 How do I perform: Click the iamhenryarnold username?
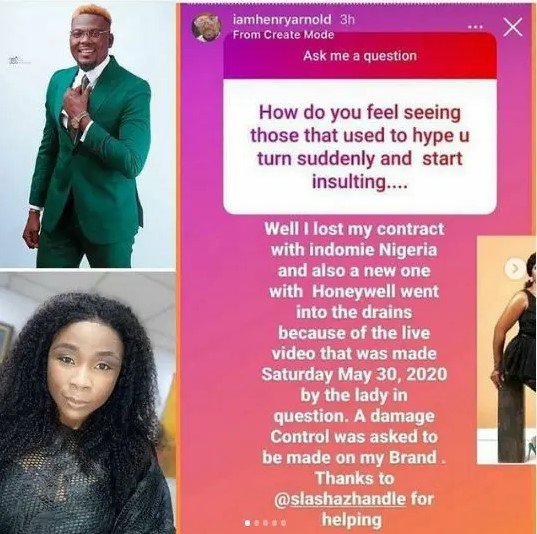tap(282, 20)
